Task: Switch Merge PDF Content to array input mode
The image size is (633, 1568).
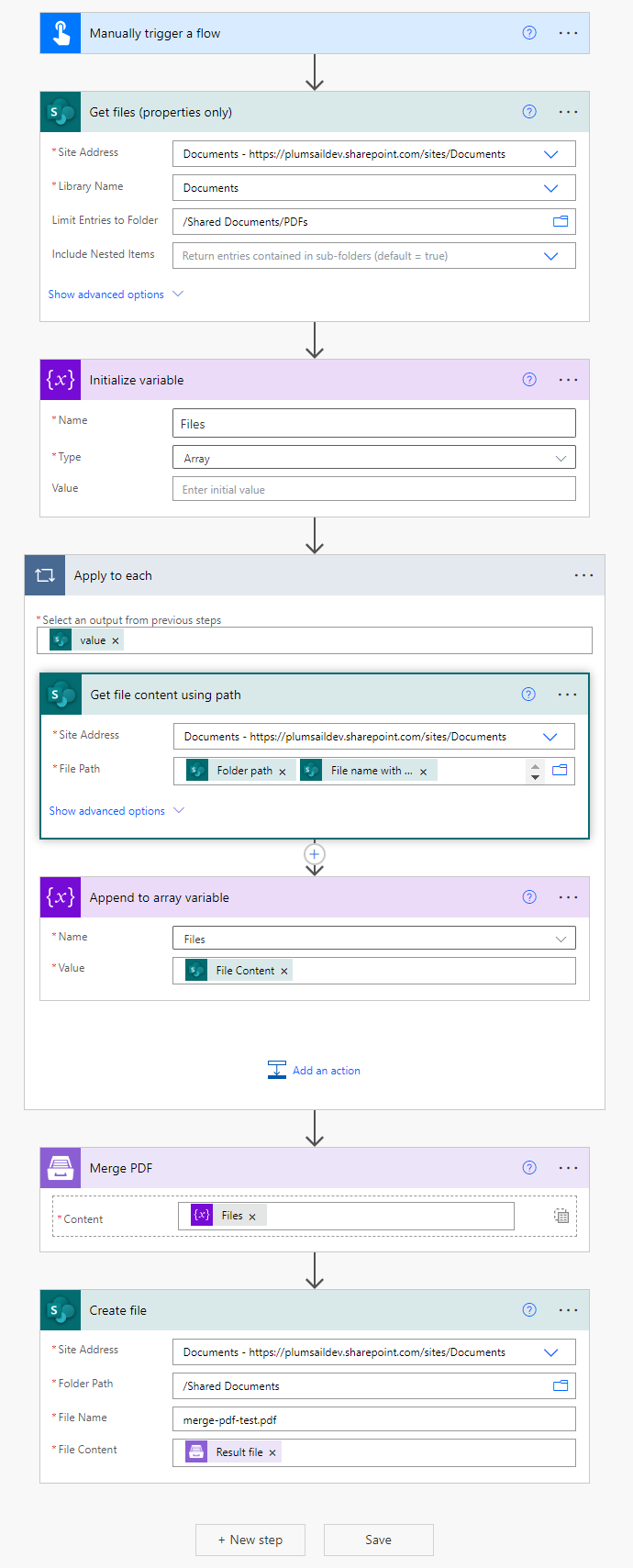Action: [x=561, y=1216]
